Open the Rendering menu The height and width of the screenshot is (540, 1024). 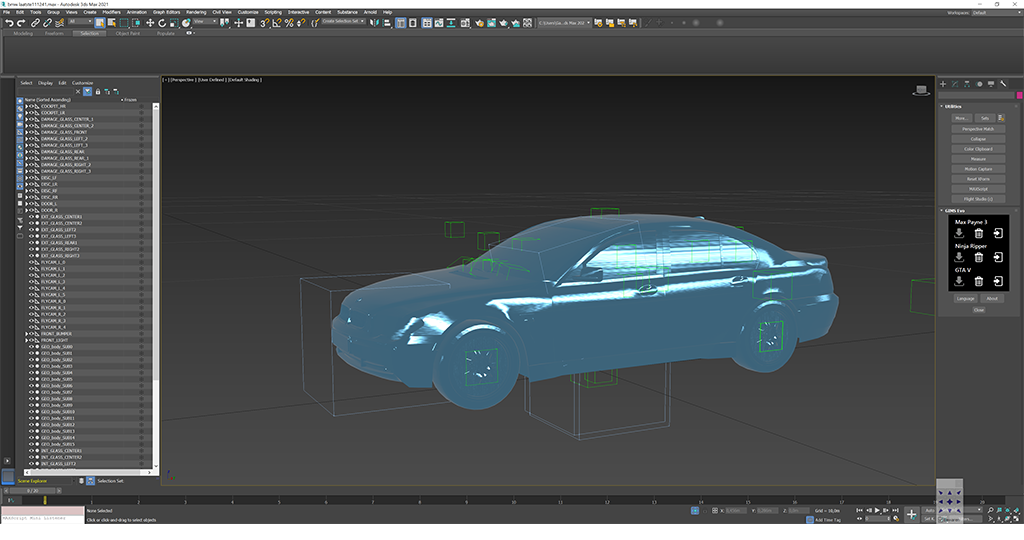[196, 12]
